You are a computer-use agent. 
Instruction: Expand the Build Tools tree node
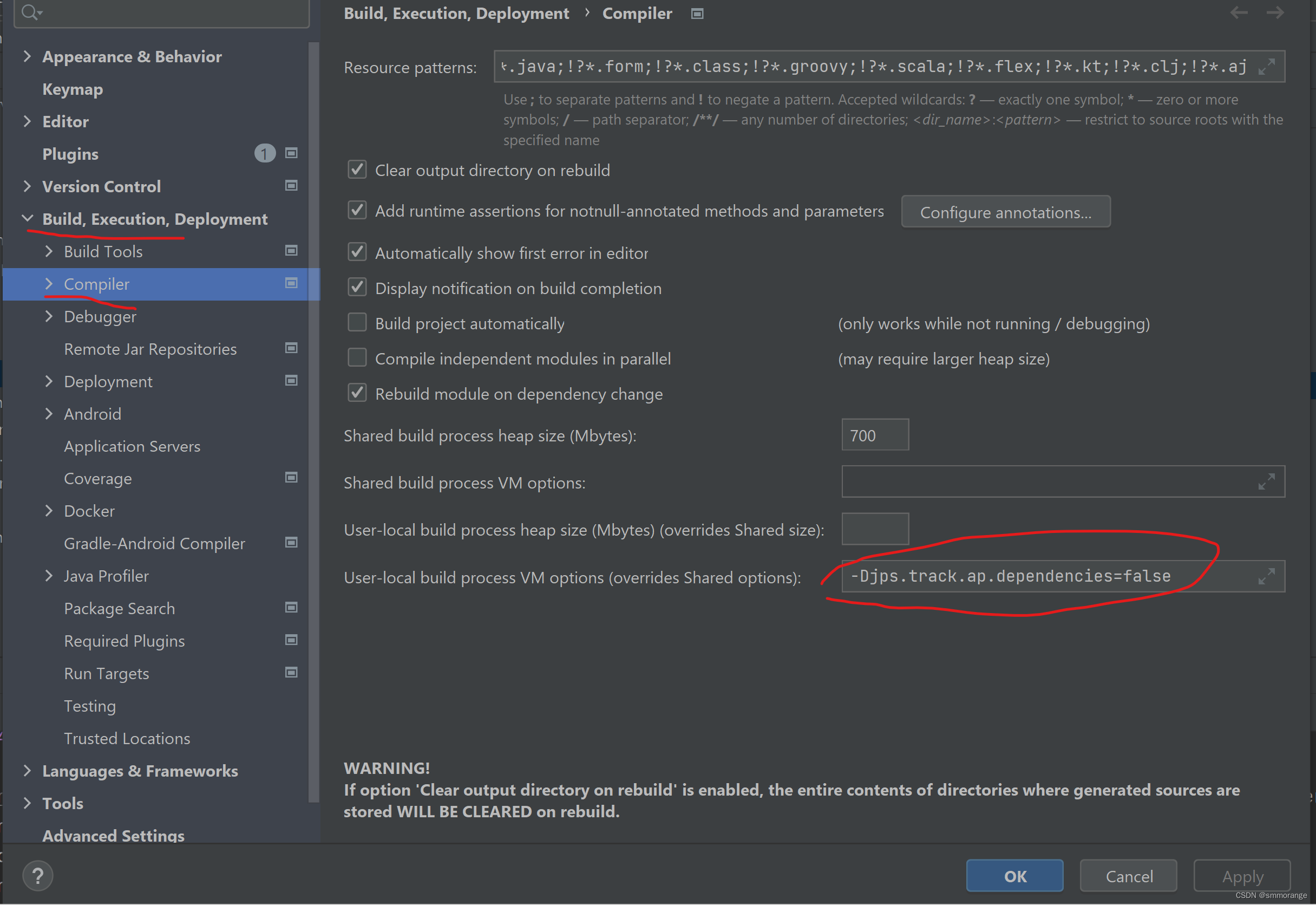49,251
